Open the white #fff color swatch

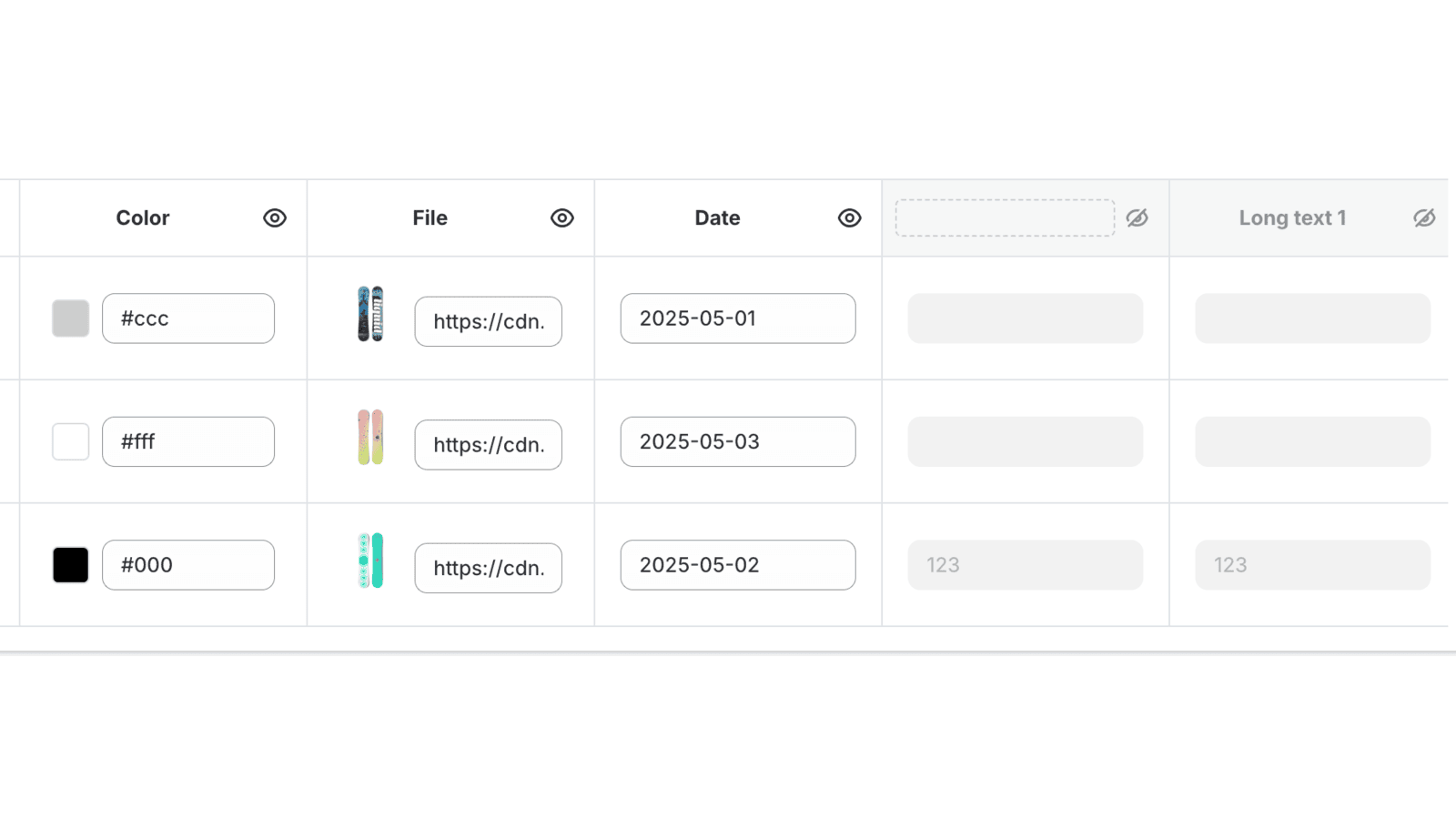[x=71, y=441]
